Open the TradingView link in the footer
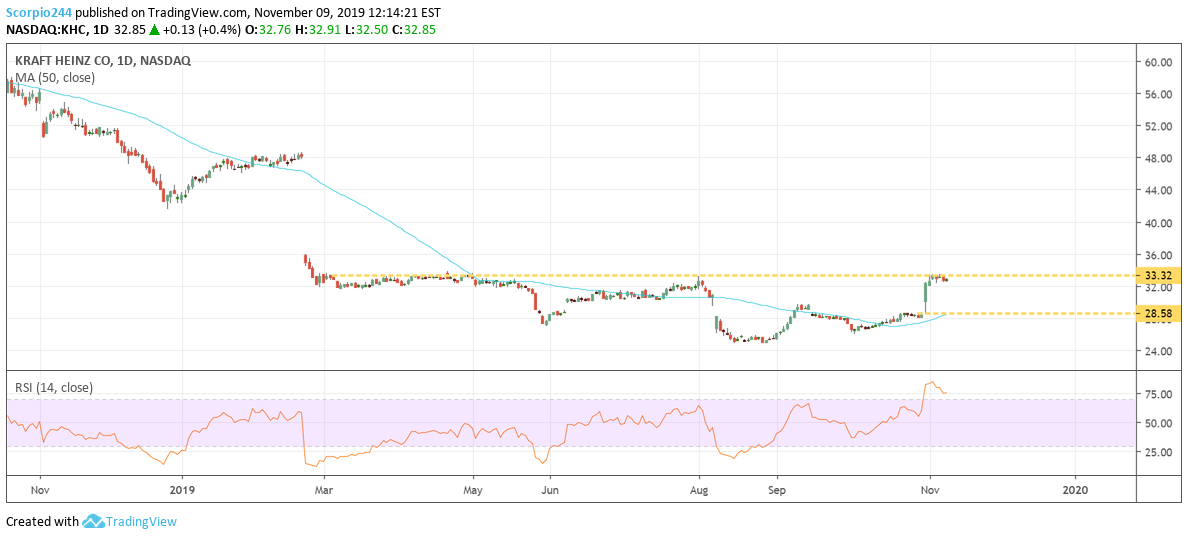The width and height of the screenshot is (1188, 539). tap(141, 522)
